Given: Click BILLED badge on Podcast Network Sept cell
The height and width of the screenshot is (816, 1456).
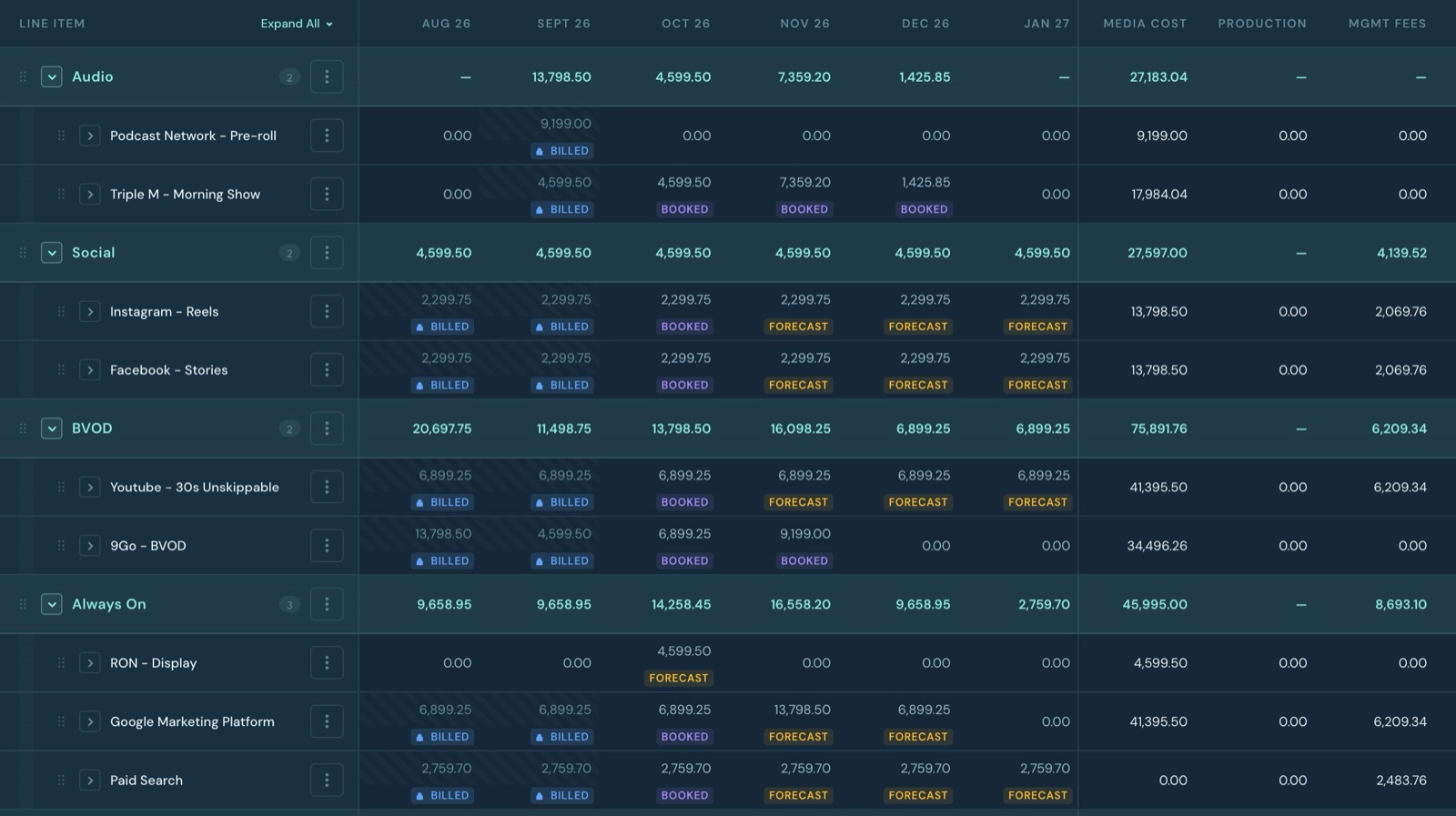Looking at the screenshot, I should [x=562, y=151].
